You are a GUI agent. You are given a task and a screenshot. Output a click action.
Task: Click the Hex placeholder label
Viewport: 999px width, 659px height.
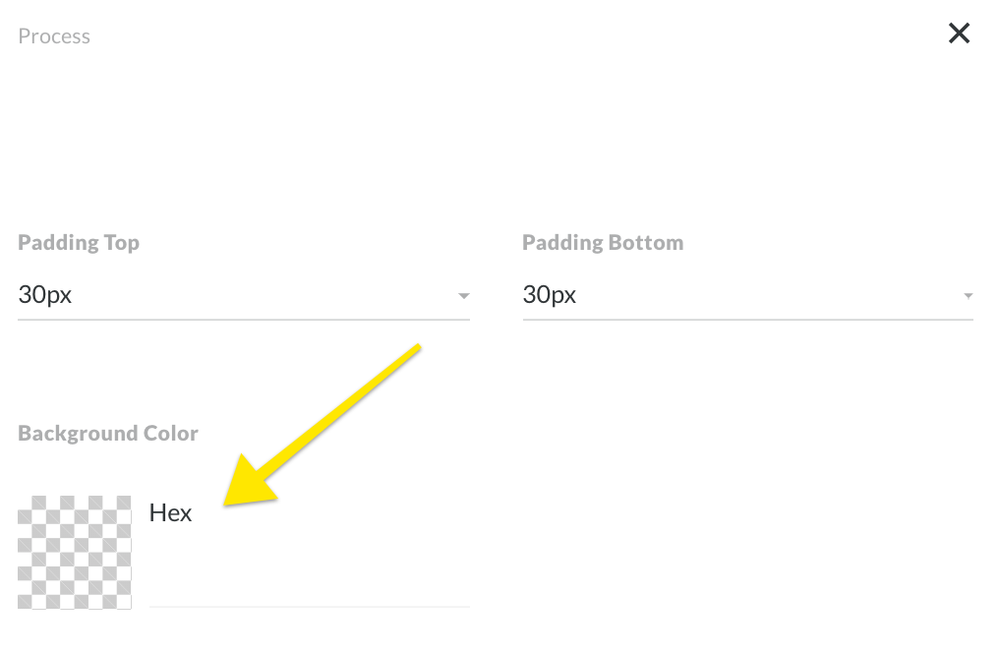pyautogui.click(x=170, y=513)
